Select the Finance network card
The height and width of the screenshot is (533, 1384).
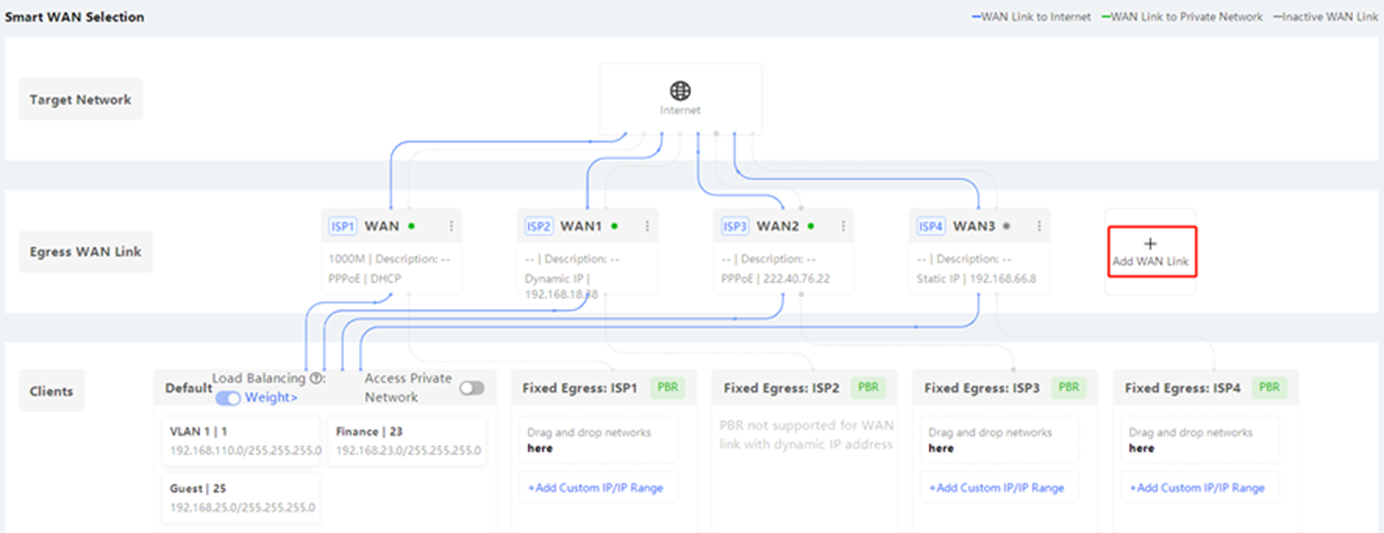[x=408, y=441]
